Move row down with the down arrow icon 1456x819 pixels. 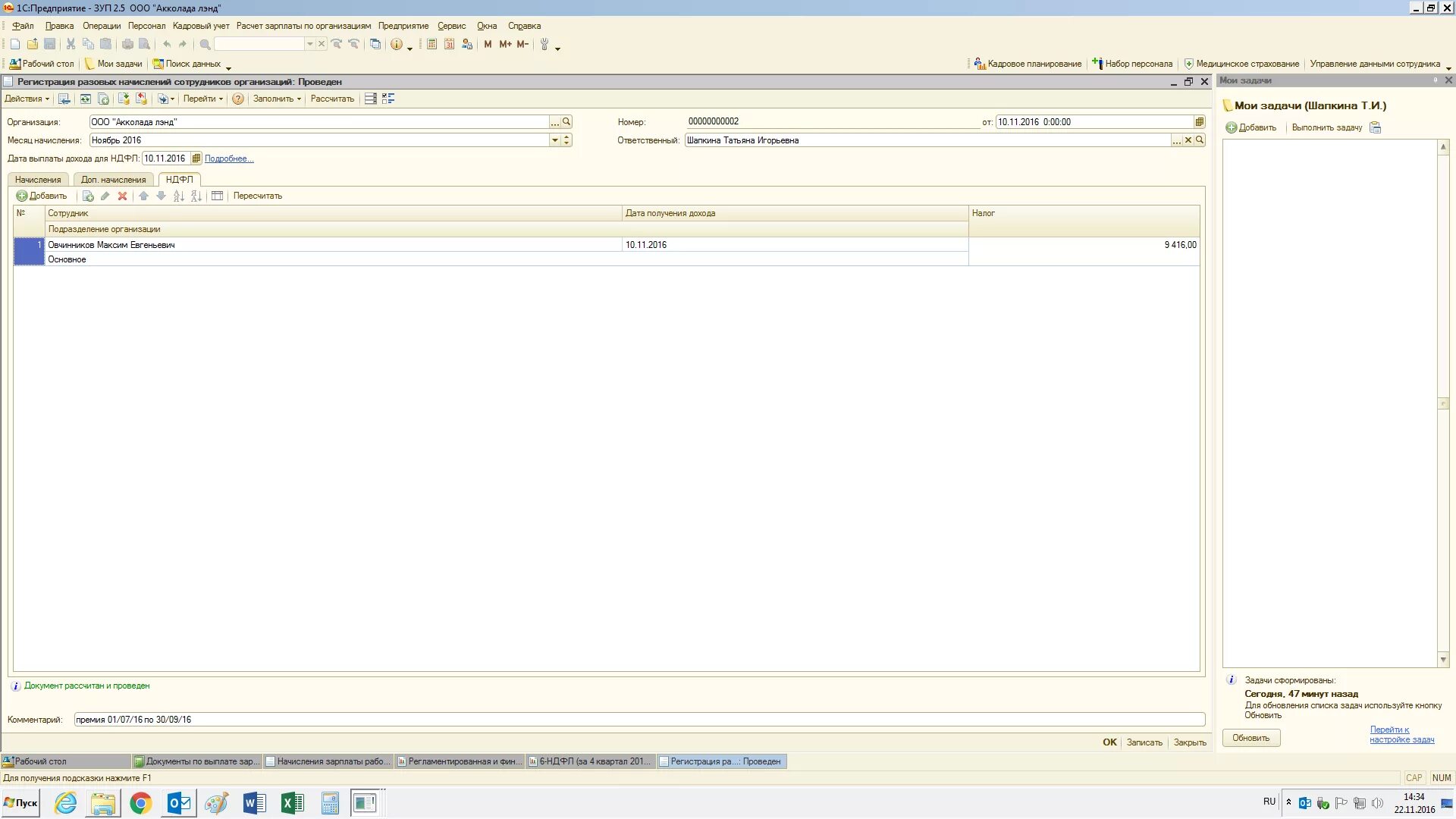(161, 196)
